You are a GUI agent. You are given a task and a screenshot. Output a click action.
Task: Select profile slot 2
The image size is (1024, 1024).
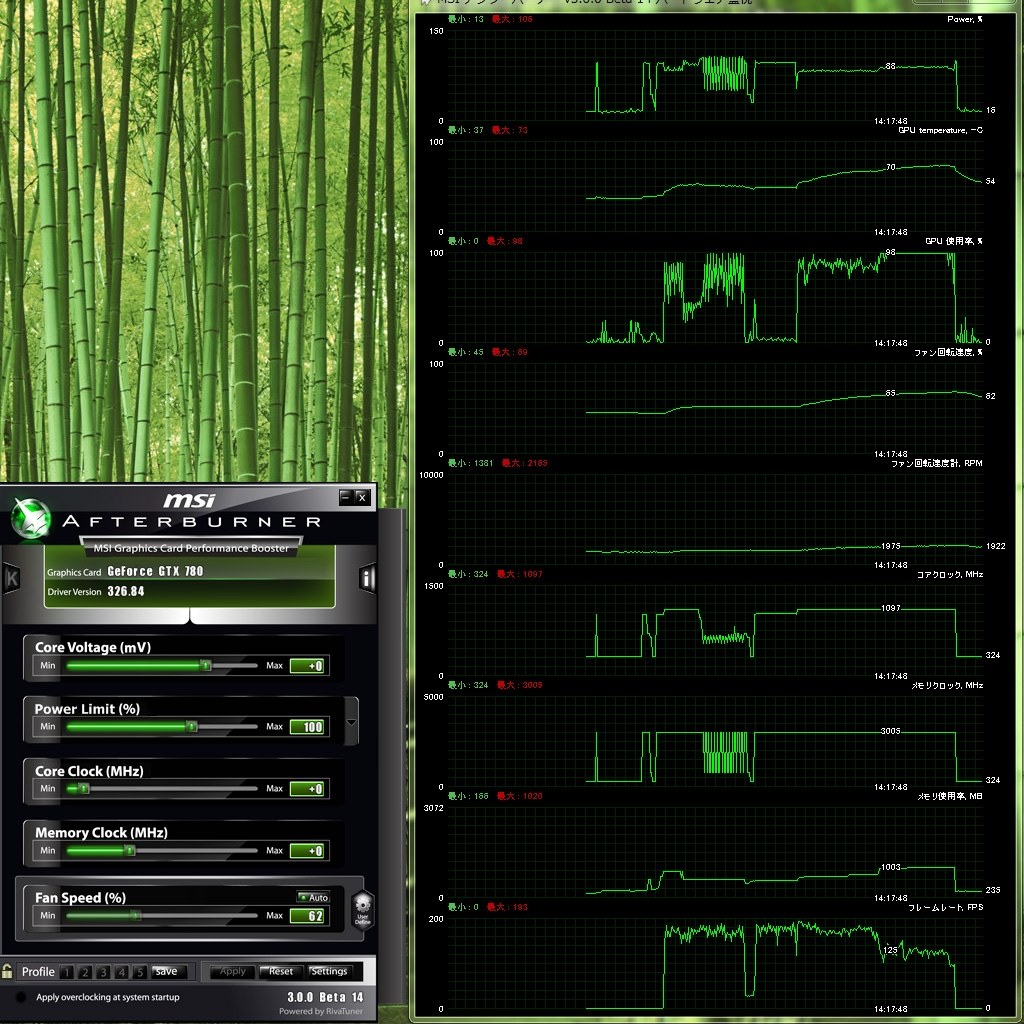(x=85, y=972)
